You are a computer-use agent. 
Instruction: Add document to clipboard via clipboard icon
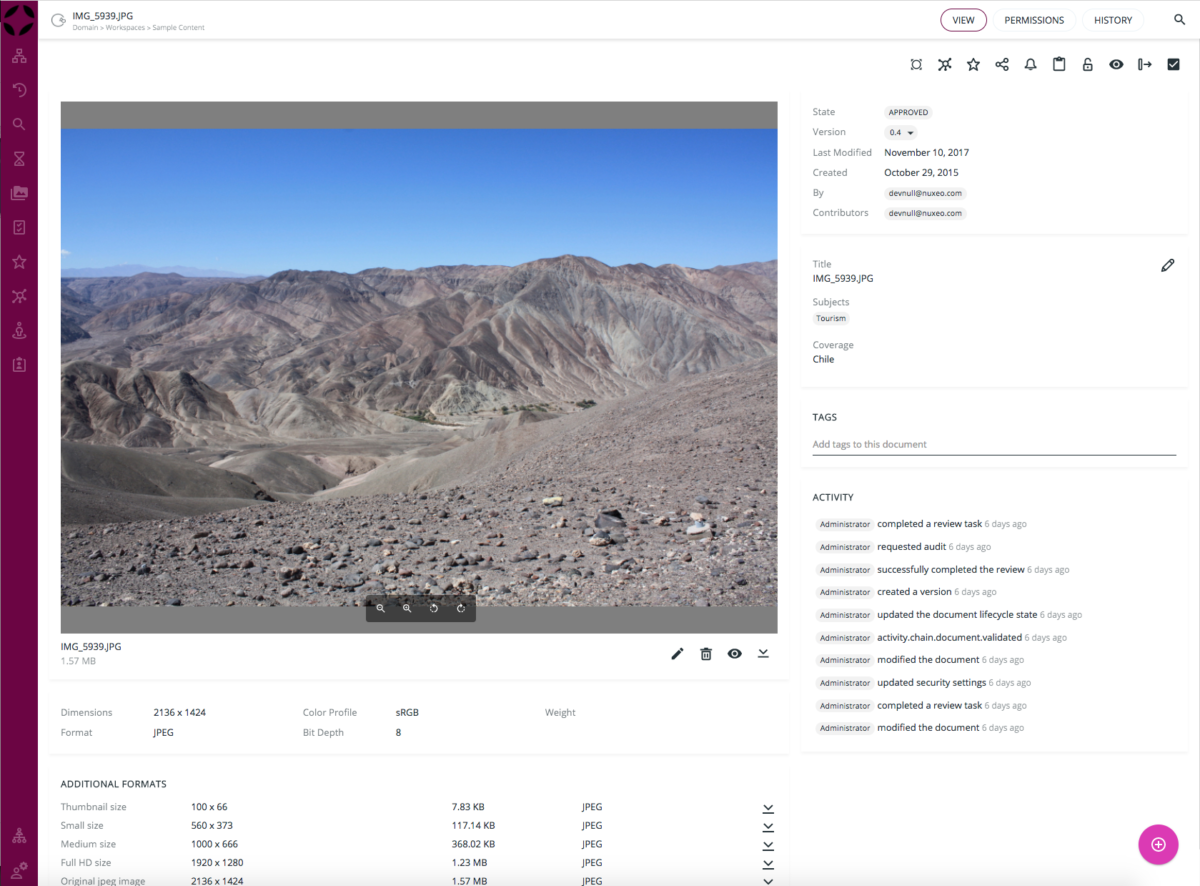1059,65
